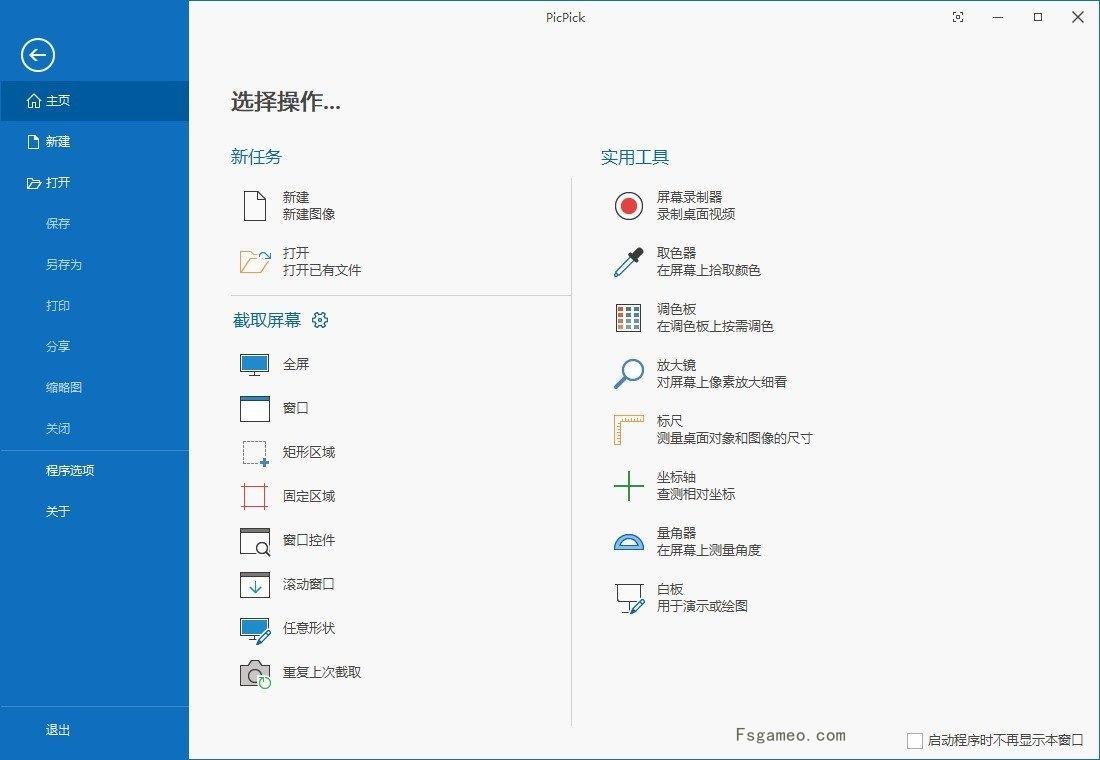Click 录制桌面视频 description text
Viewport: 1100px width, 760px height.
click(696, 215)
